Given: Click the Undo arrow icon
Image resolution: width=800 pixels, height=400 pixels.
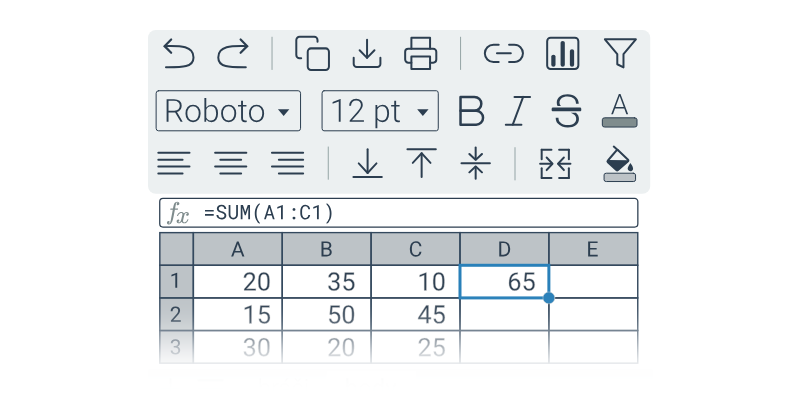Looking at the screenshot, I should [179, 54].
